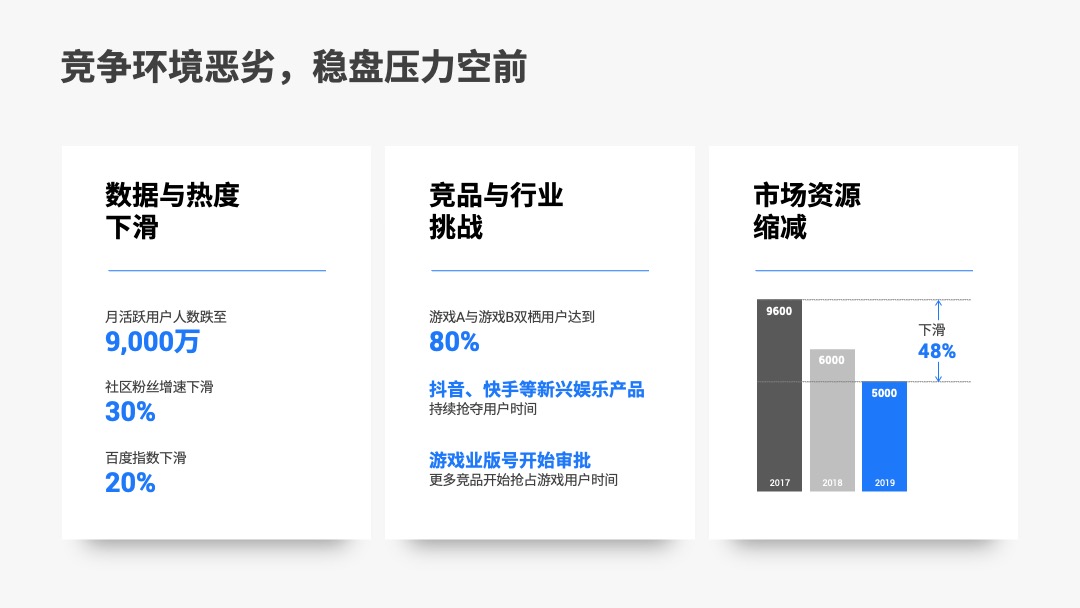This screenshot has width=1080, height=608.
Task: Click the 6000 bar value label
Action: pos(831,360)
